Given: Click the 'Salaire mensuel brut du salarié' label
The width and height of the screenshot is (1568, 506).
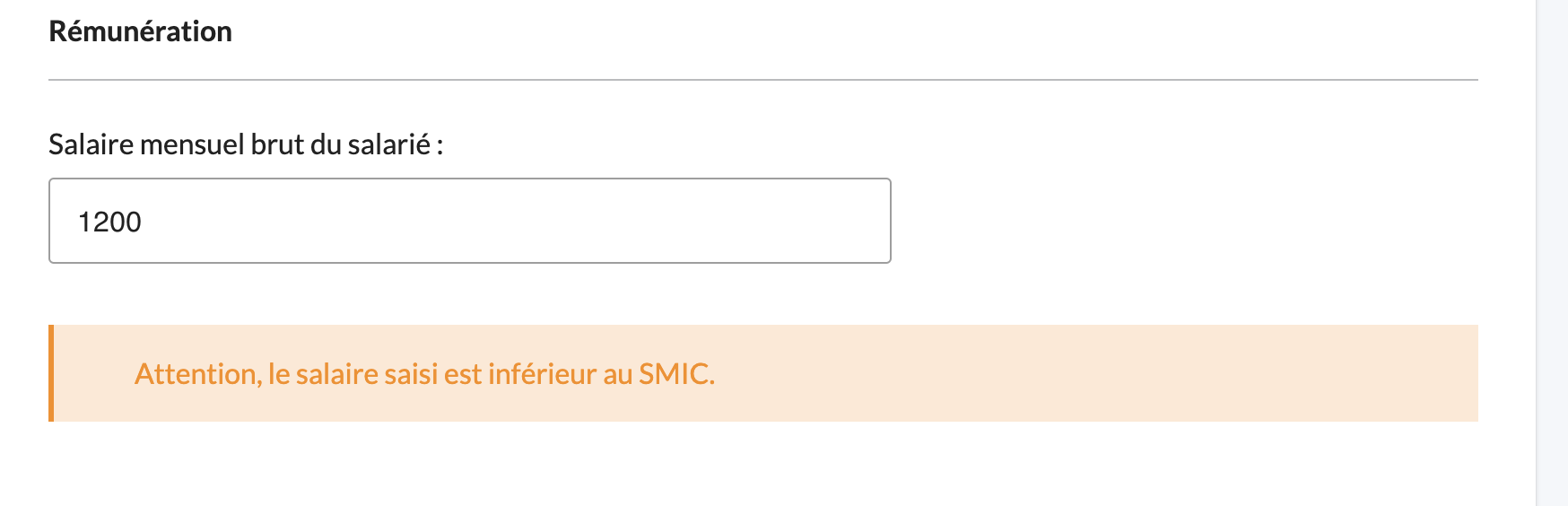Looking at the screenshot, I should (246, 144).
